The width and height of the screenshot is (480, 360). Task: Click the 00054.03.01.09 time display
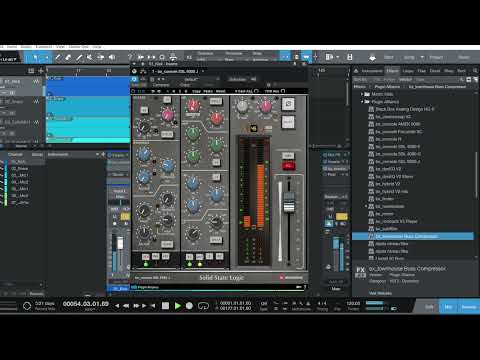pyautogui.click(x=86, y=304)
